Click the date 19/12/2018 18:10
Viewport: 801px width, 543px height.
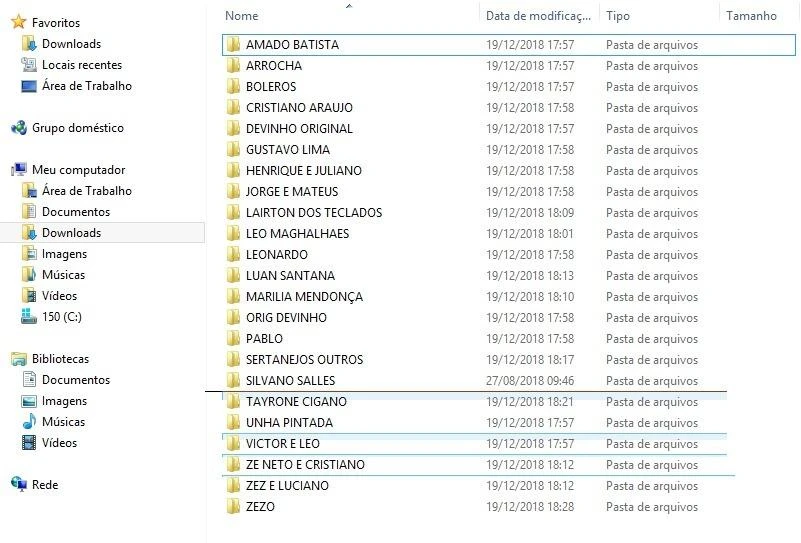(x=530, y=296)
